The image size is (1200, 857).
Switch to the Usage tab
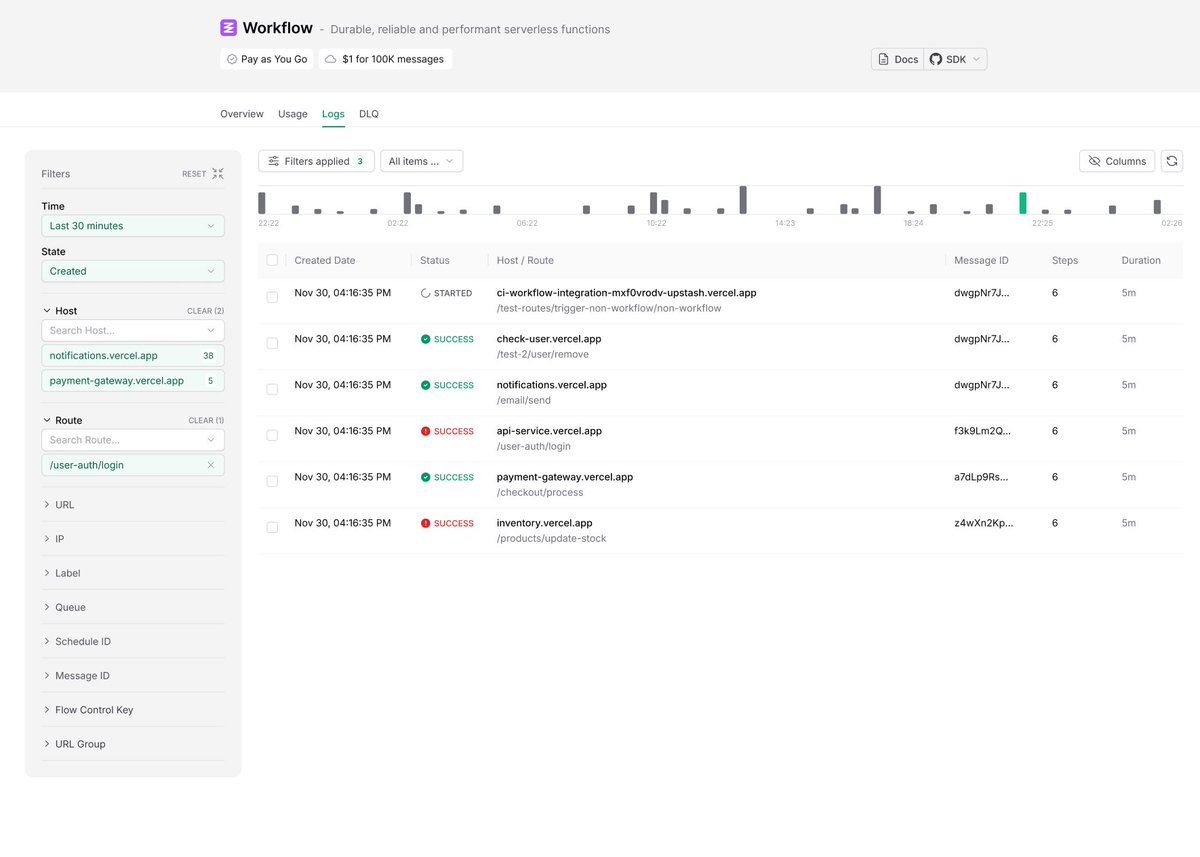293,114
